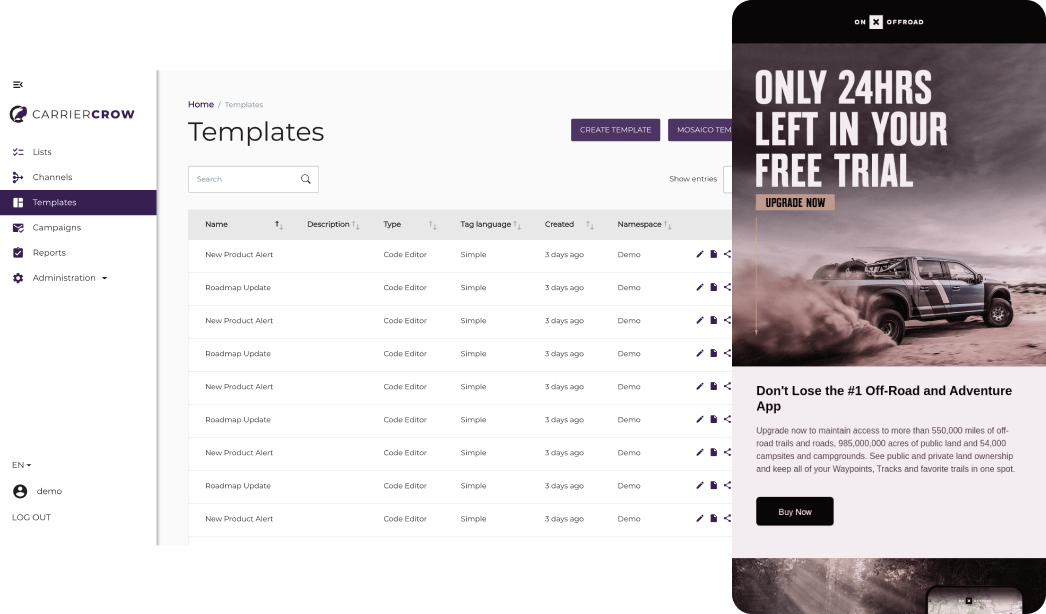Click LOG OUT in the sidebar
Screen dimensions: 1046x614
31,517
